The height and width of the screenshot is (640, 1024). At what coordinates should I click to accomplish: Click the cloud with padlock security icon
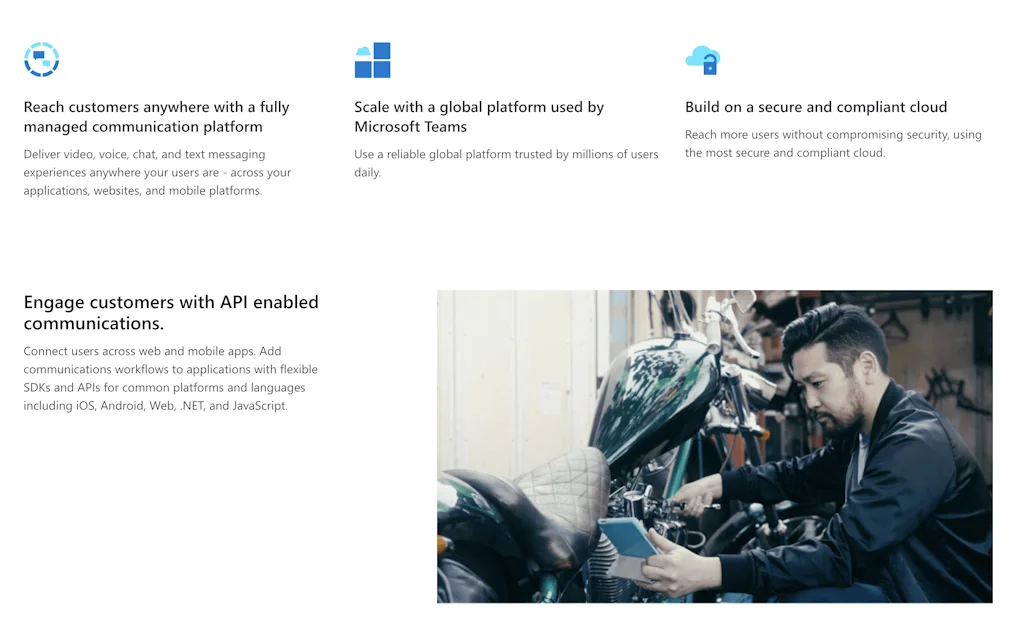702,59
